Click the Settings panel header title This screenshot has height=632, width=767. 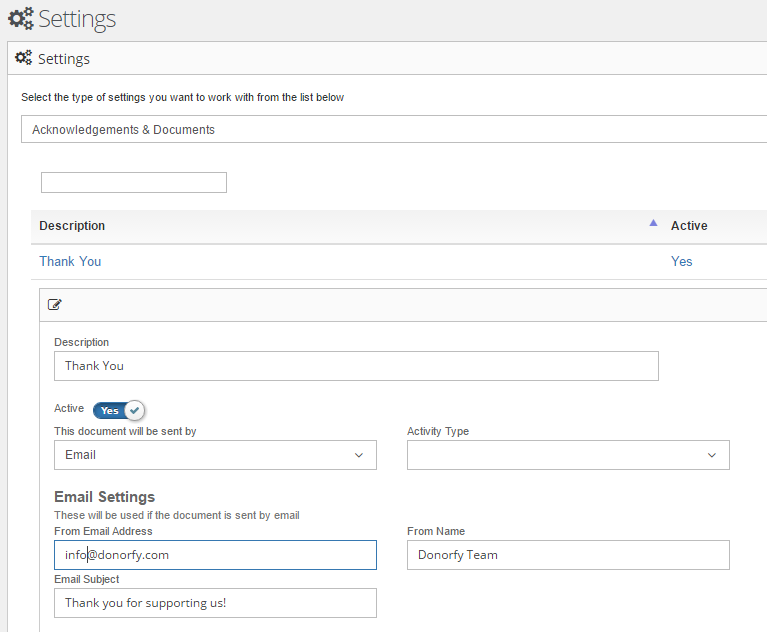click(x=64, y=59)
